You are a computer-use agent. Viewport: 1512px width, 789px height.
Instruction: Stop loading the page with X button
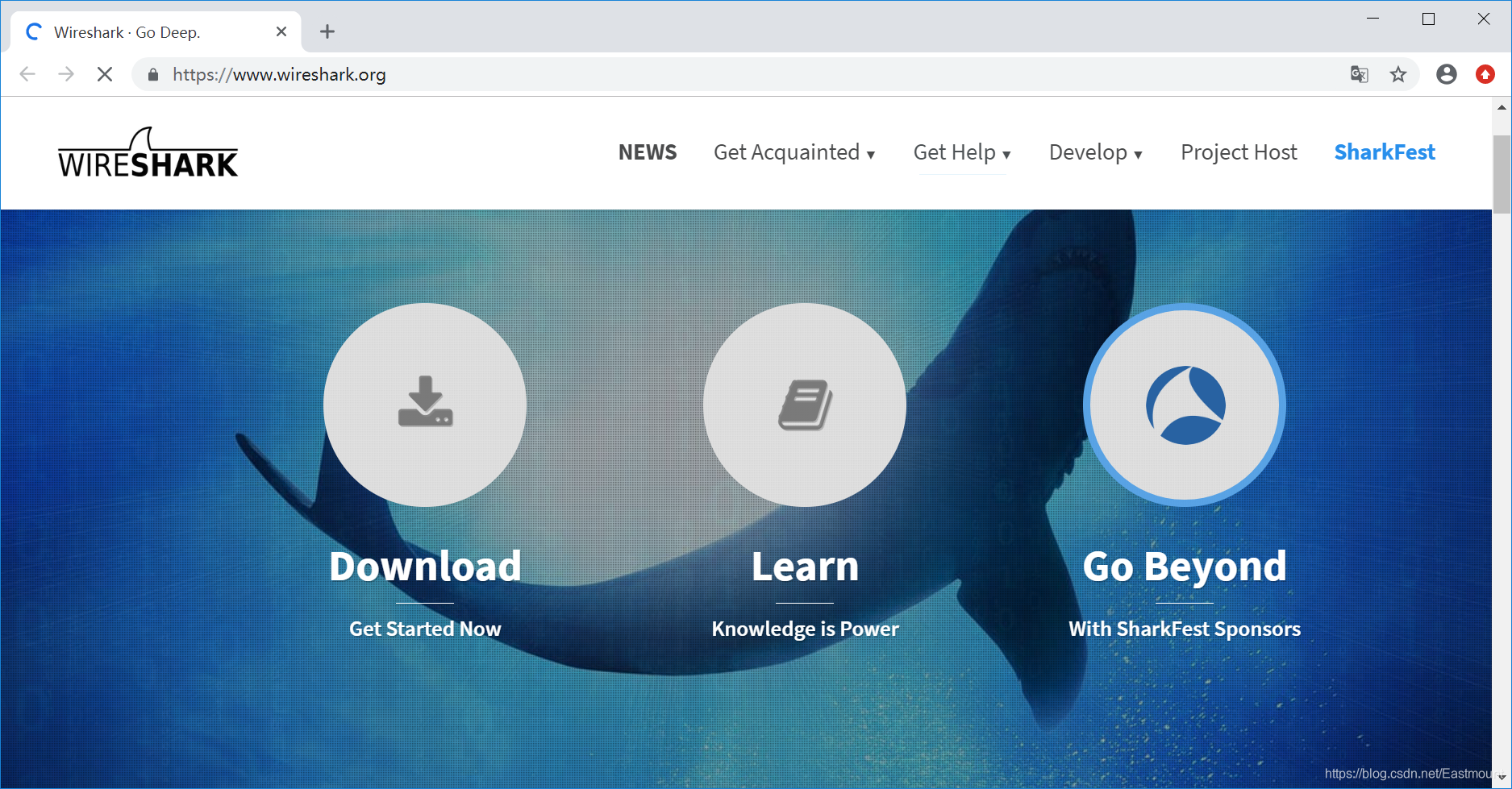pyautogui.click(x=105, y=74)
